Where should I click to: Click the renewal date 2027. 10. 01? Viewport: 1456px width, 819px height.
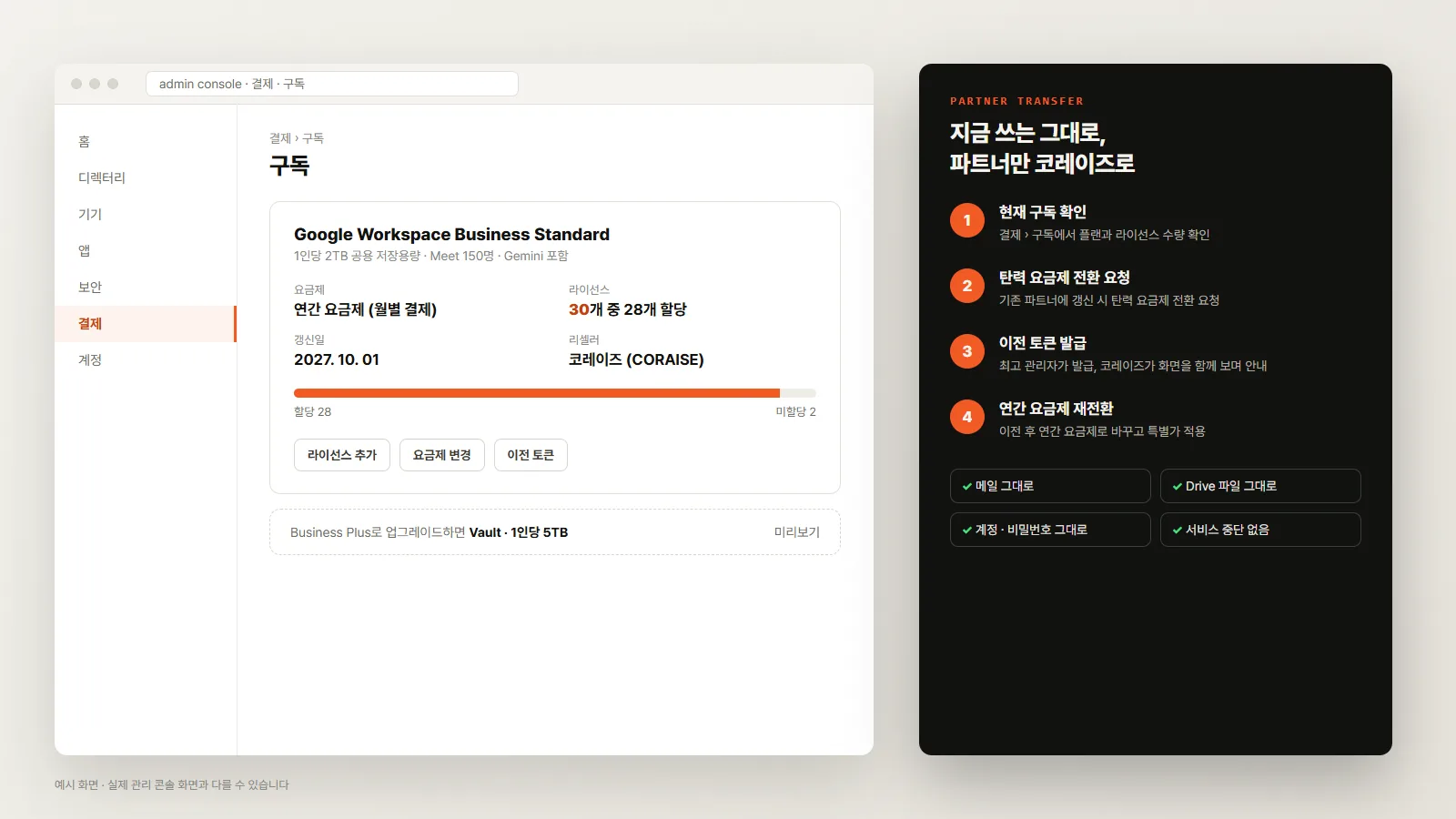coord(337,359)
